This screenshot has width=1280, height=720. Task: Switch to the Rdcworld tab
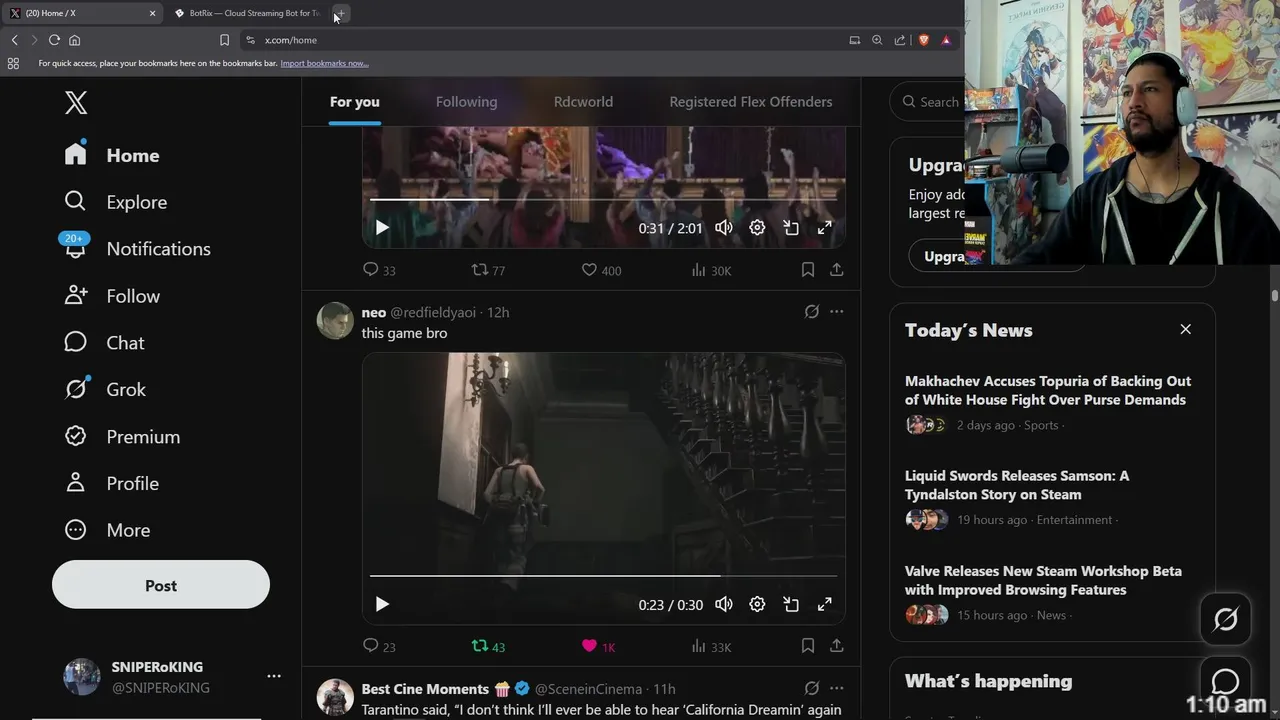[583, 102]
